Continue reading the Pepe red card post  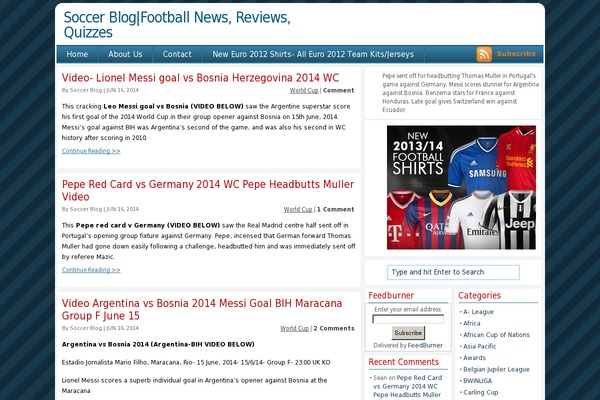click(91, 270)
